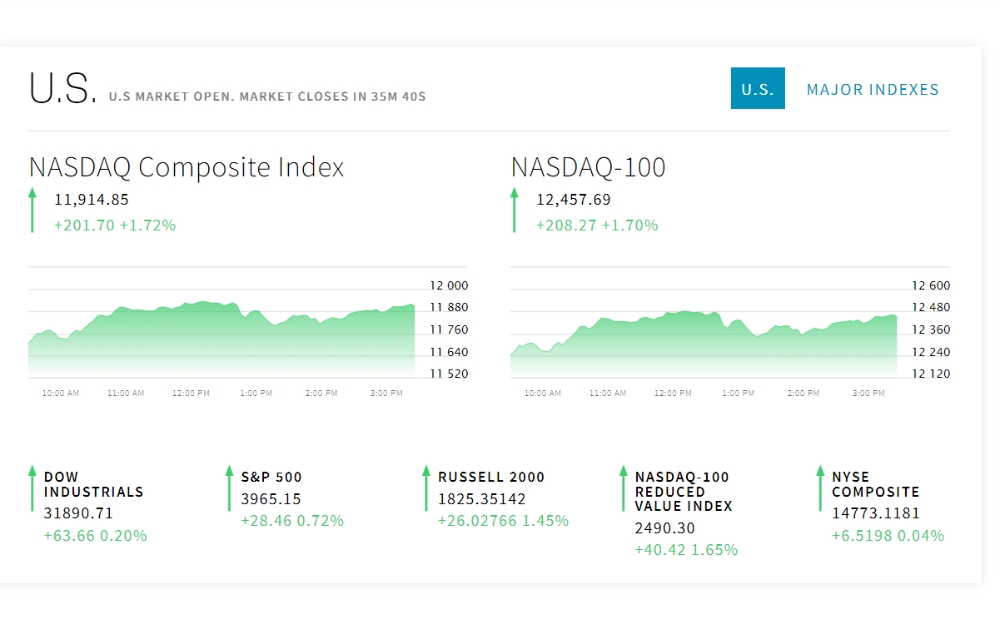Image resolution: width=1000 pixels, height=629 pixels.
Task: Open NASDAQ-100 Reduced Value Index link
Action: click(x=684, y=491)
